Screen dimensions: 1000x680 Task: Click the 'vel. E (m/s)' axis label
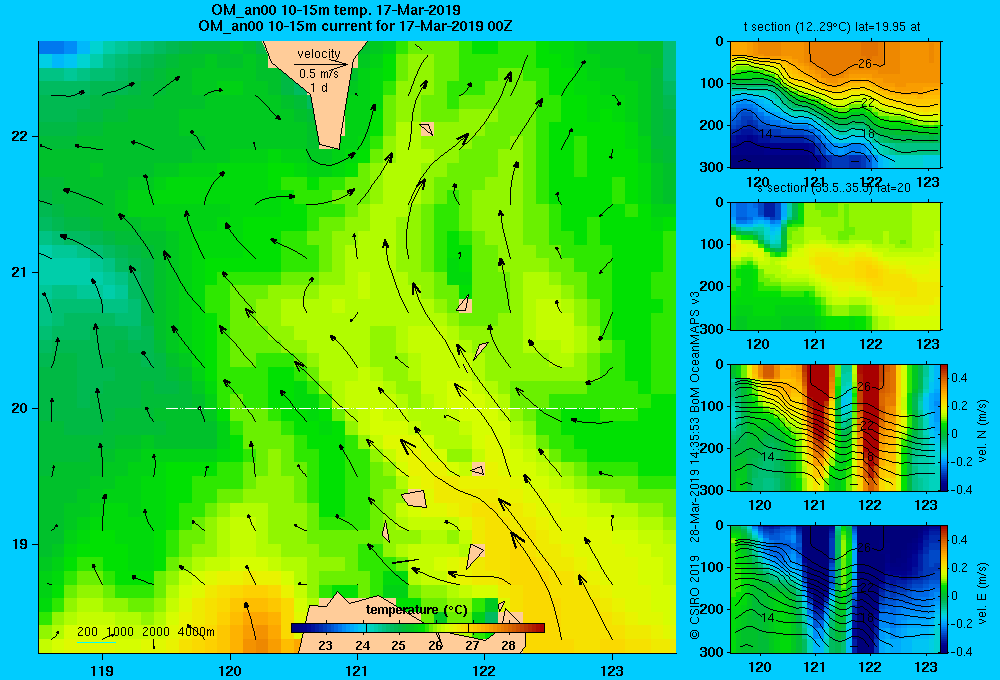(x=983, y=593)
